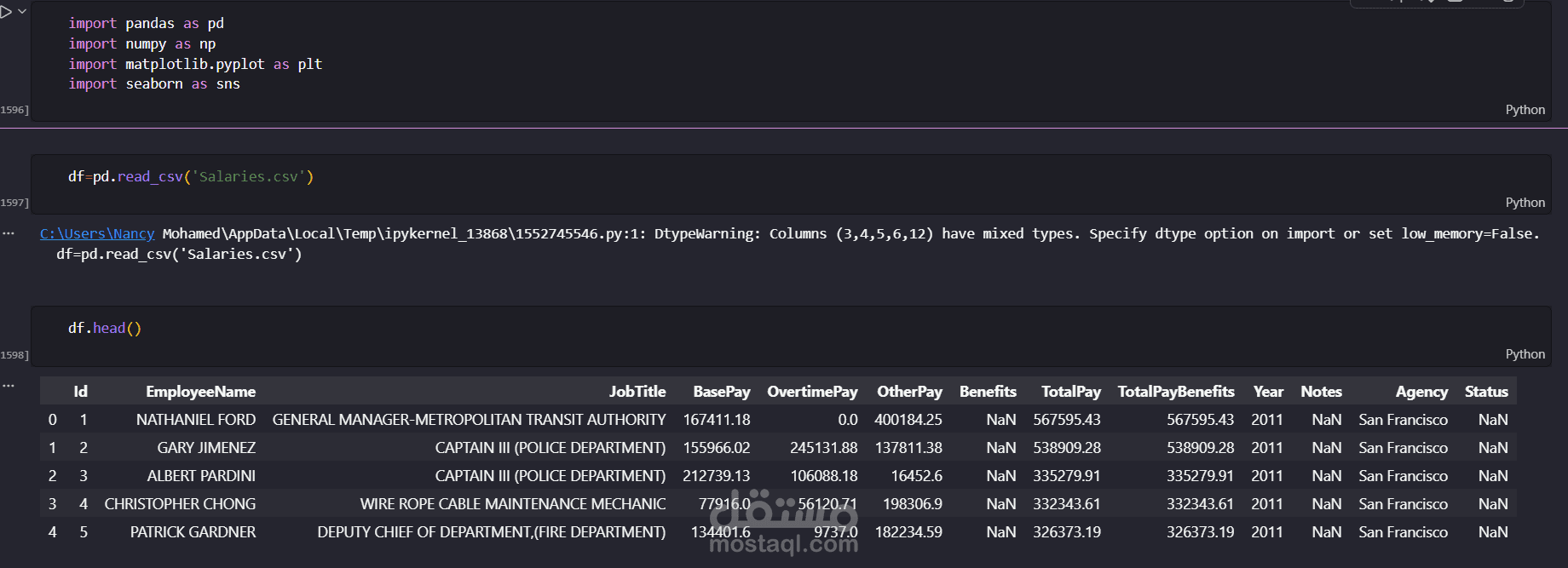Select the EmployeeName column header
Image resolution: width=1568 pixels, height=568 pixels.
pyautogui.click(x=200, y=392)
